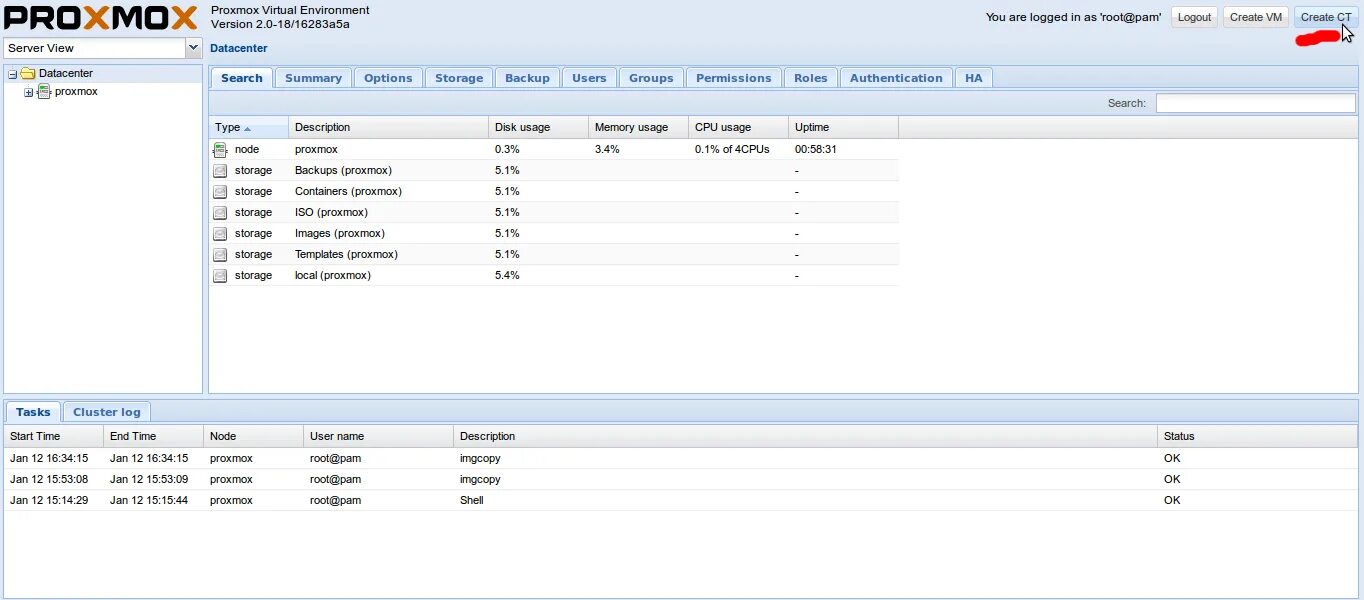Switch to the Tasks tab
Screen dimensions: 1364x600
point(33,412)
